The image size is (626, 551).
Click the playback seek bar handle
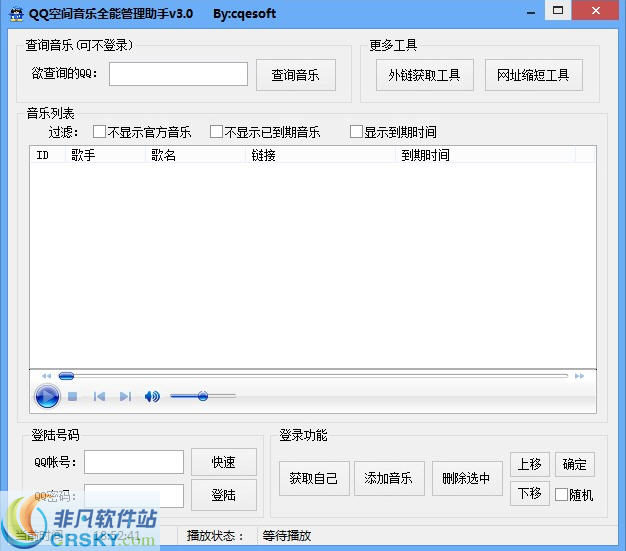[66, 376]
